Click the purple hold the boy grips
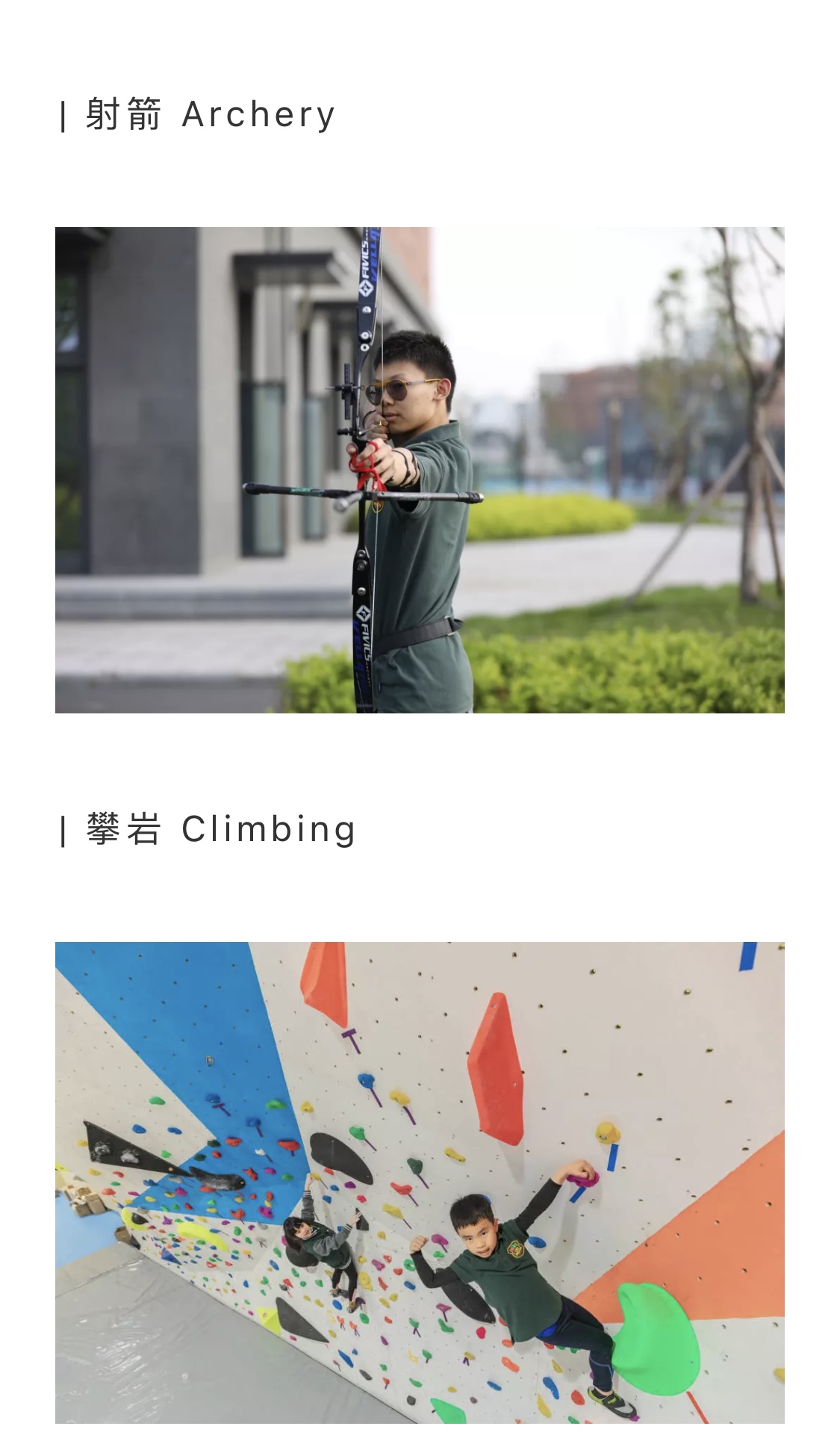This screenshot has height=1438, width=840. (x=583, y=1178)
